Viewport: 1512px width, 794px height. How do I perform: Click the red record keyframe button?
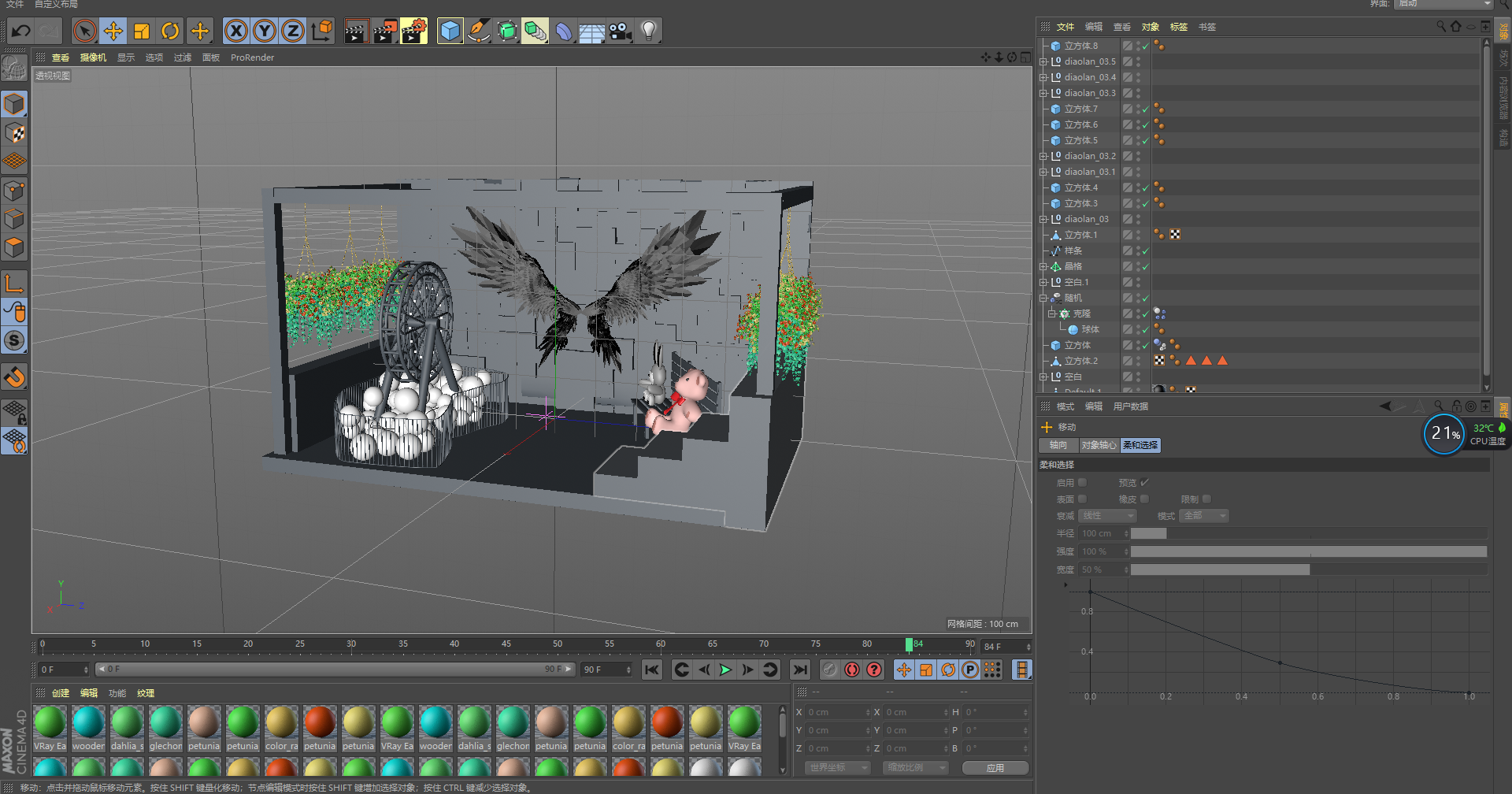pos(852,670)
